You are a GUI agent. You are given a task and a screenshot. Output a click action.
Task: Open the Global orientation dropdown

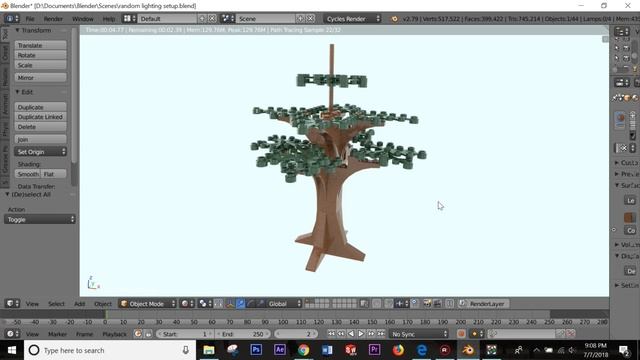tap(284, 304)
